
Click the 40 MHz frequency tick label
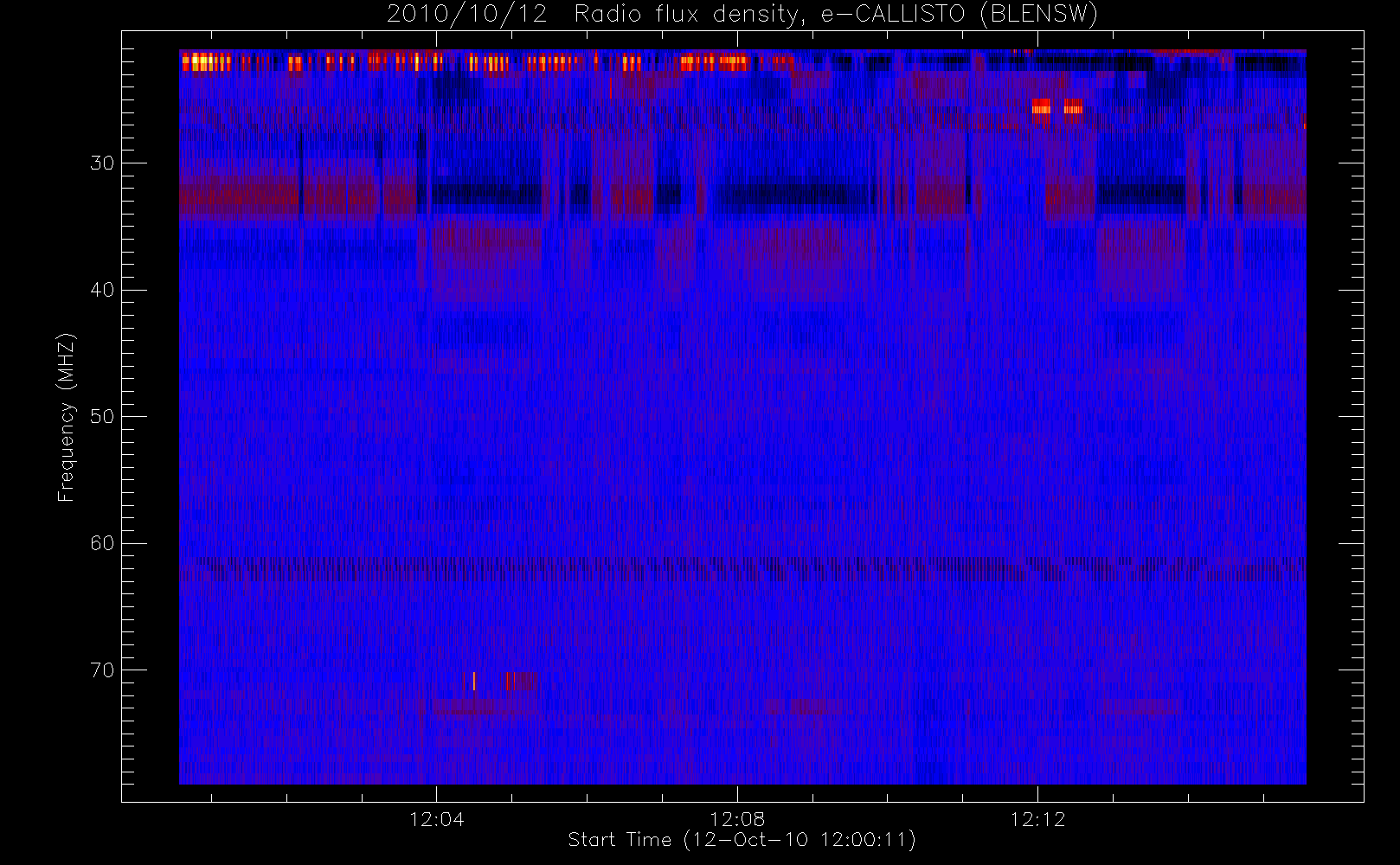102,290
